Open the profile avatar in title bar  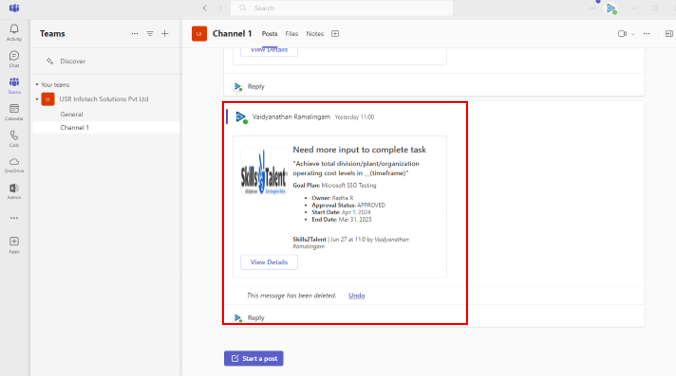(611, 8)
